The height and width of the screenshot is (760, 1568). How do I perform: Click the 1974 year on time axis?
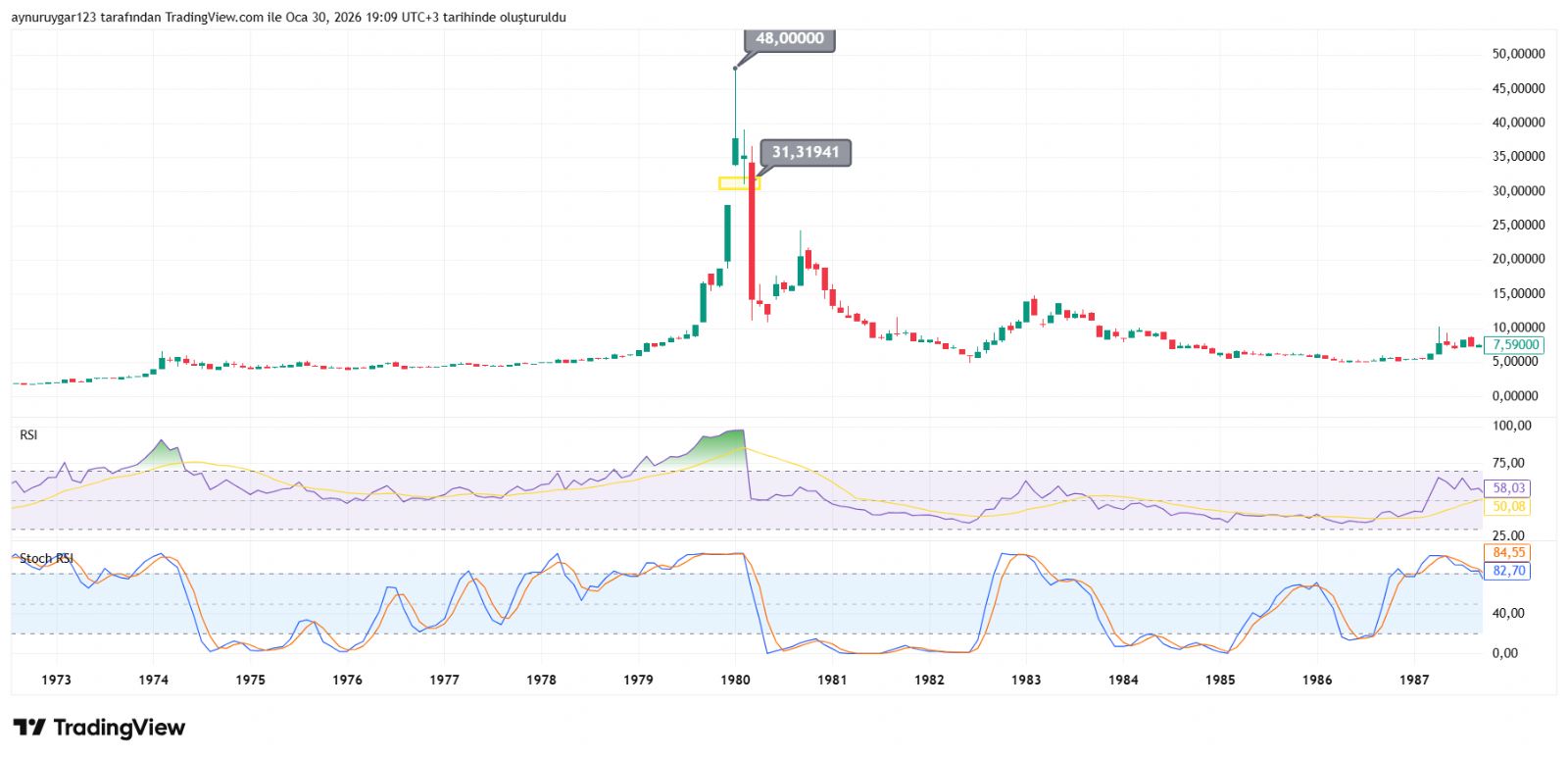153,680
